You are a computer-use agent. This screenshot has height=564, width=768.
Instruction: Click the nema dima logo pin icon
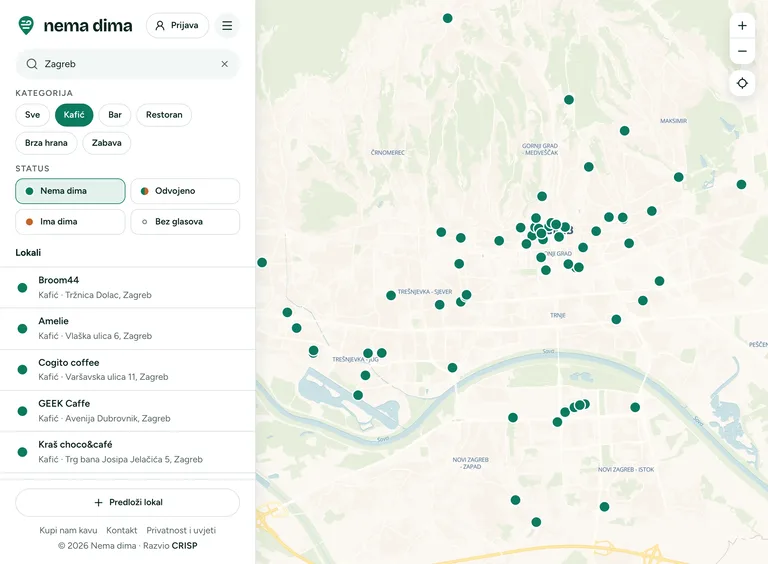pyautogui.click(x=26, y=25)
